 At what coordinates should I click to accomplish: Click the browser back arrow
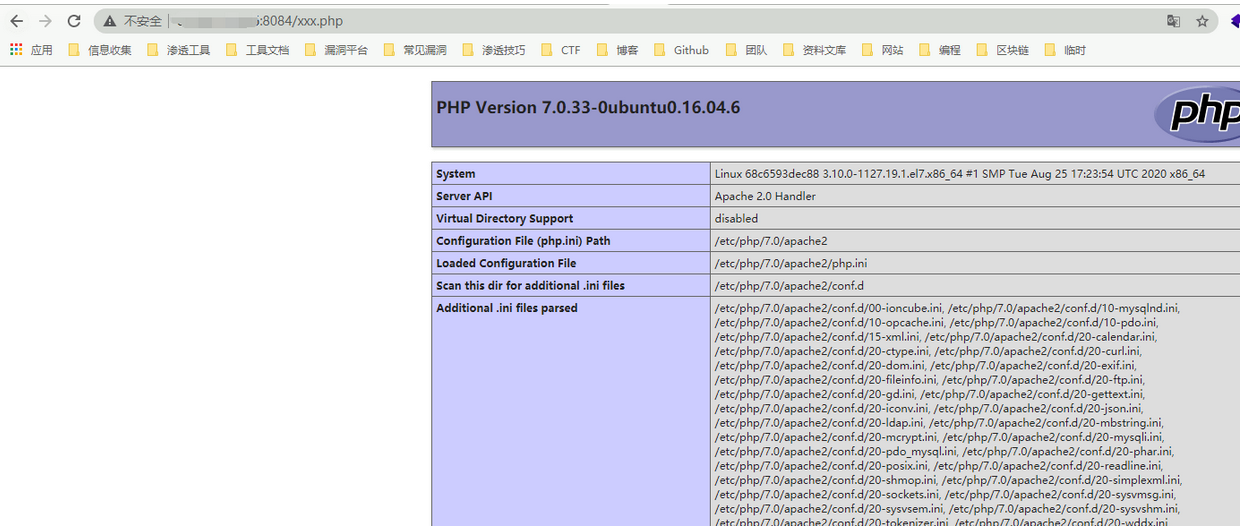(x=17, y=21)
